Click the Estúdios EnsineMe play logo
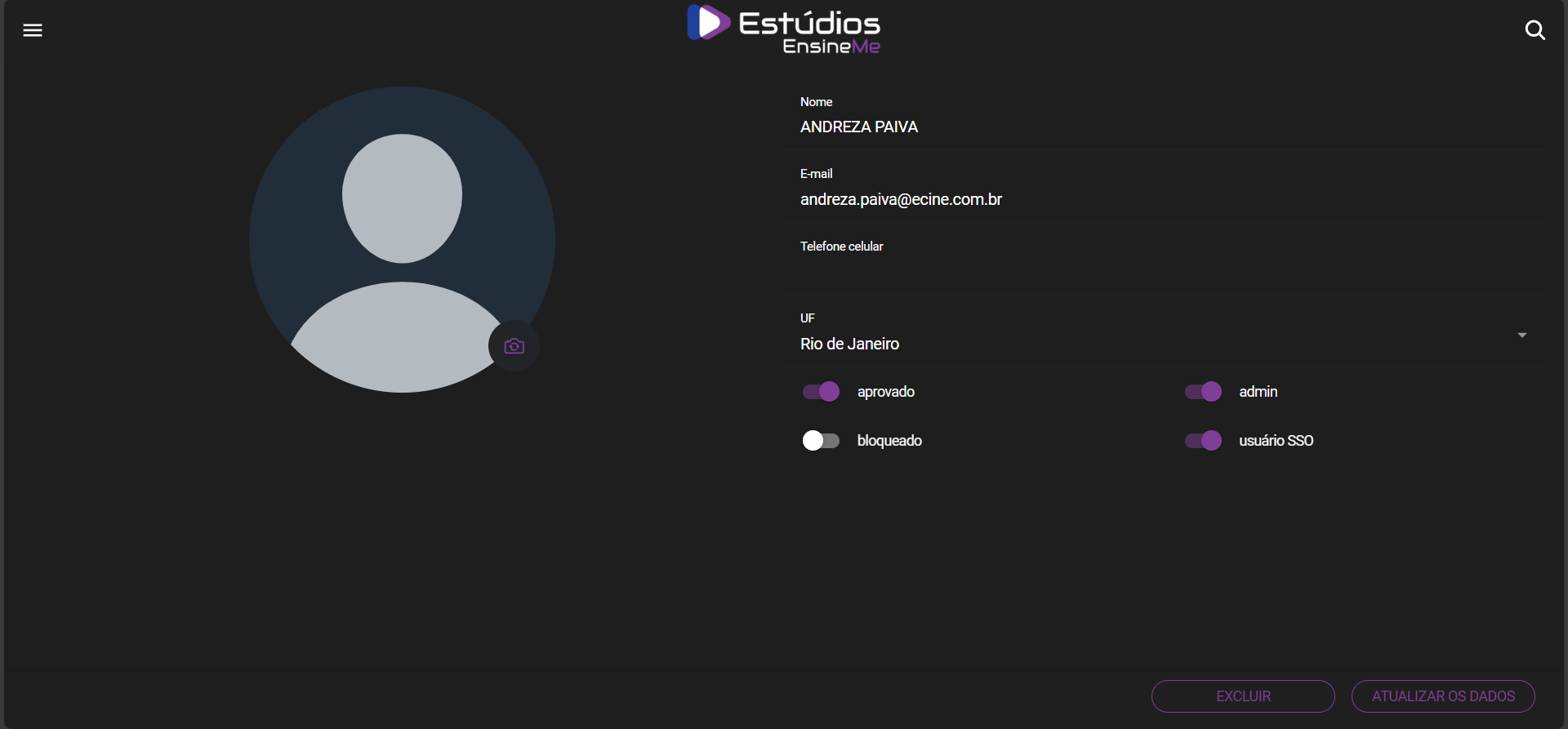 coord(707,23)
